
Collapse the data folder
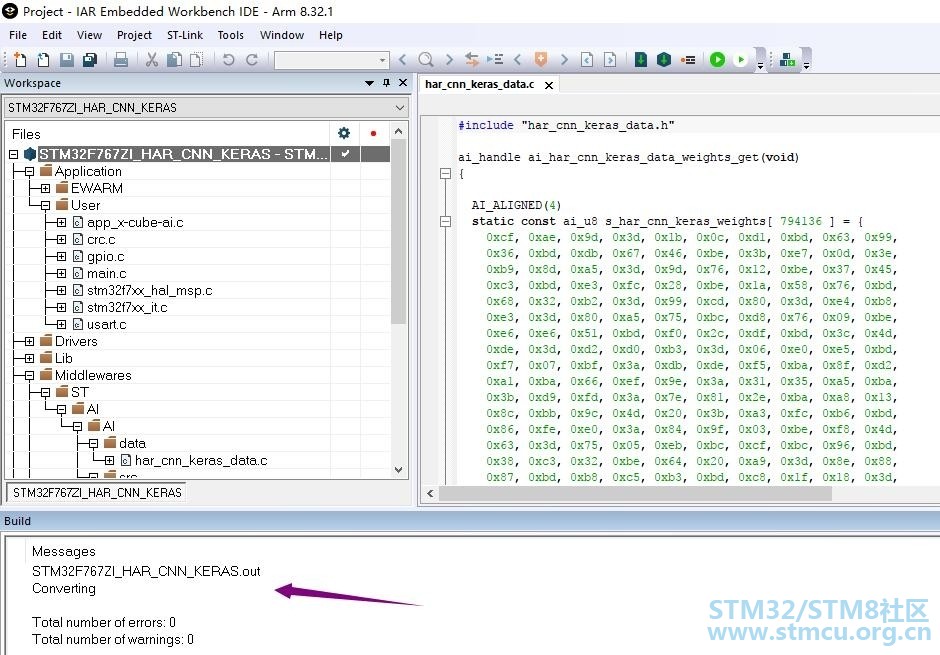tap(94, 443)
